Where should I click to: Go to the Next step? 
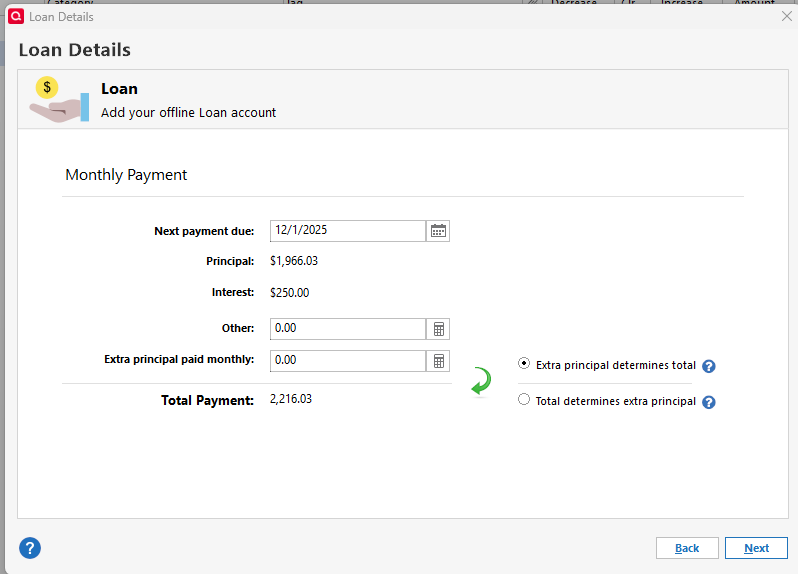(x=756, y=548)
